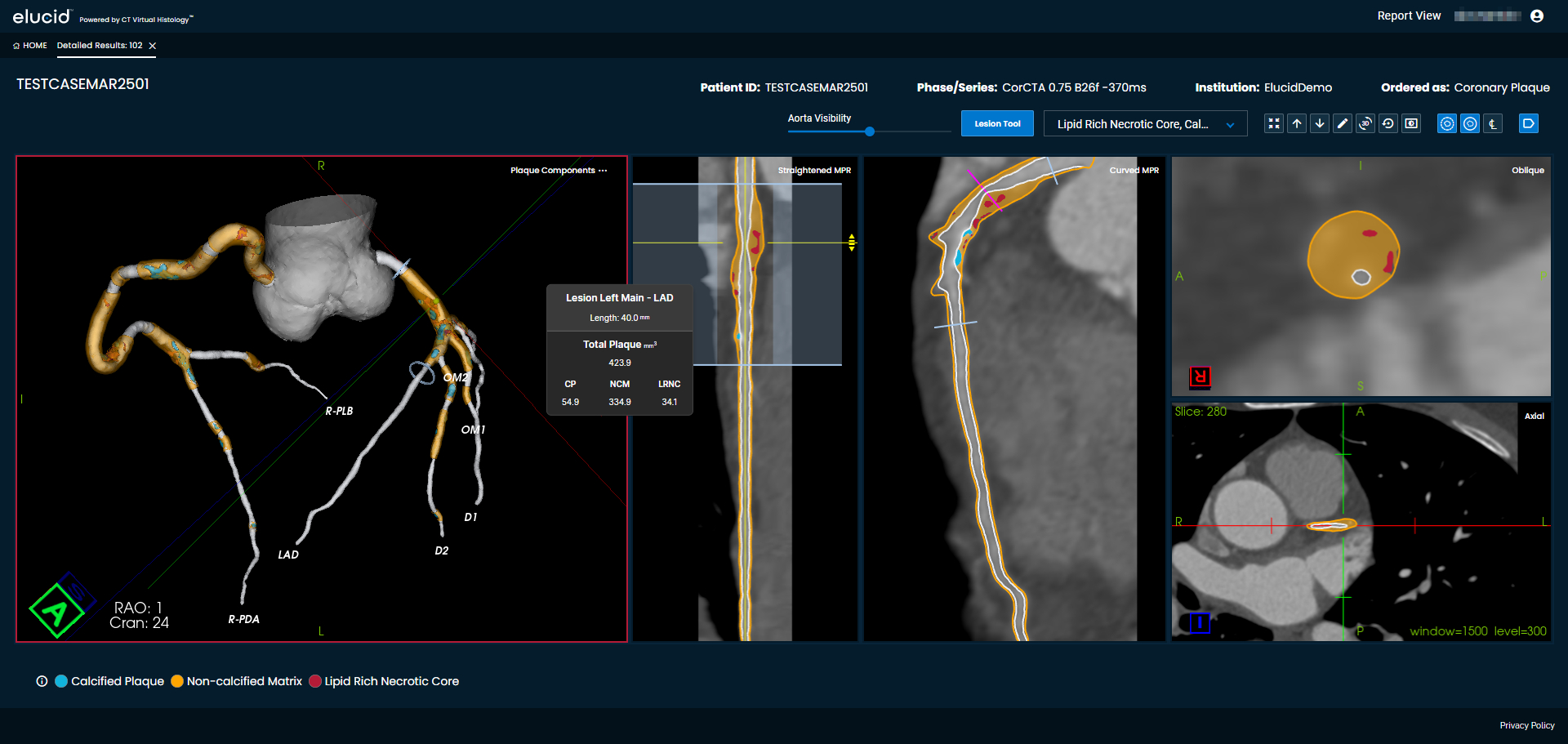Toggle the dashed outer contour overlay
The image size is (1568, 744).
click(x=1447, y=124)
